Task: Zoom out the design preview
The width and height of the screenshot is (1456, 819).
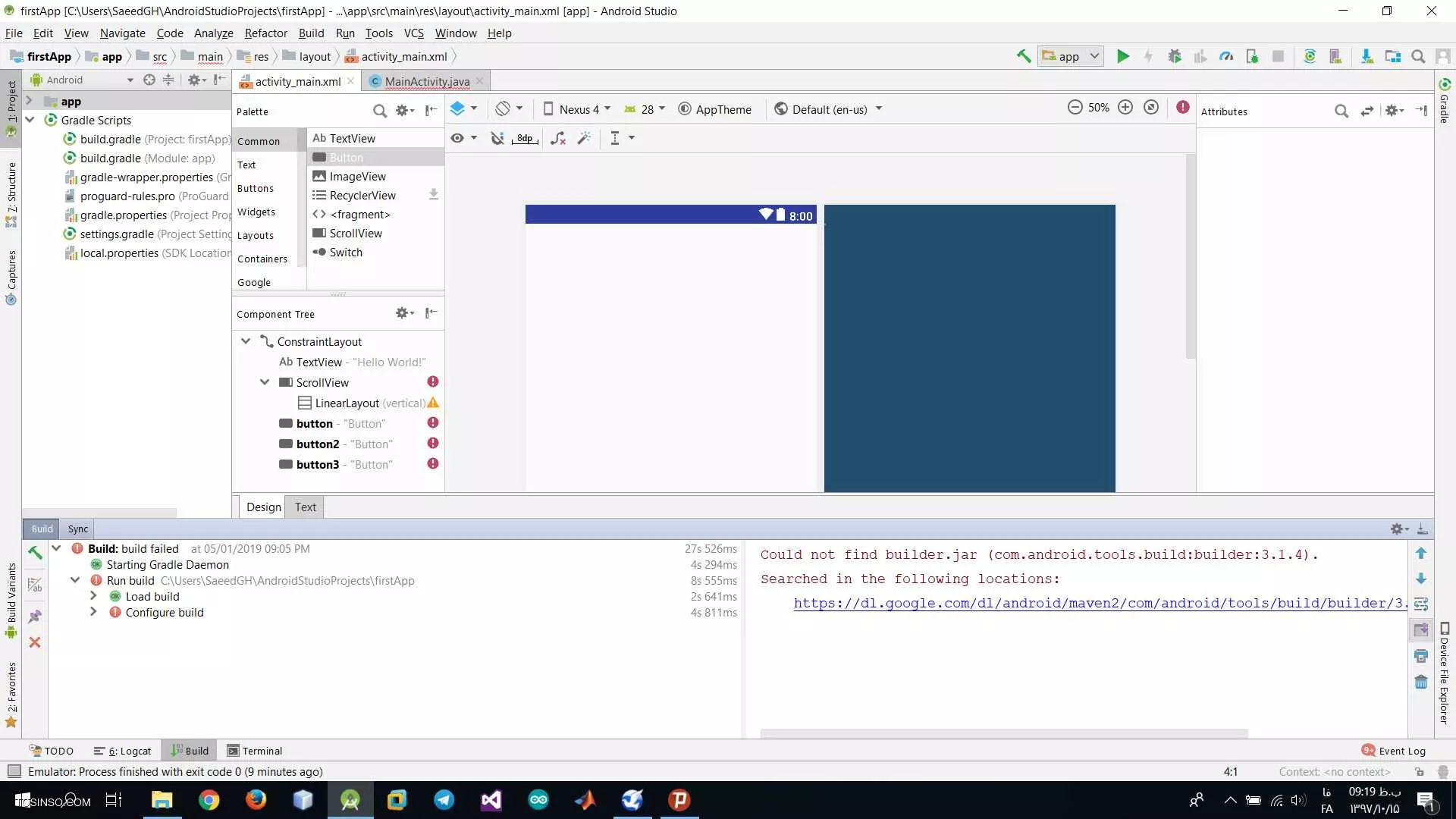Action: (1075, 108)
